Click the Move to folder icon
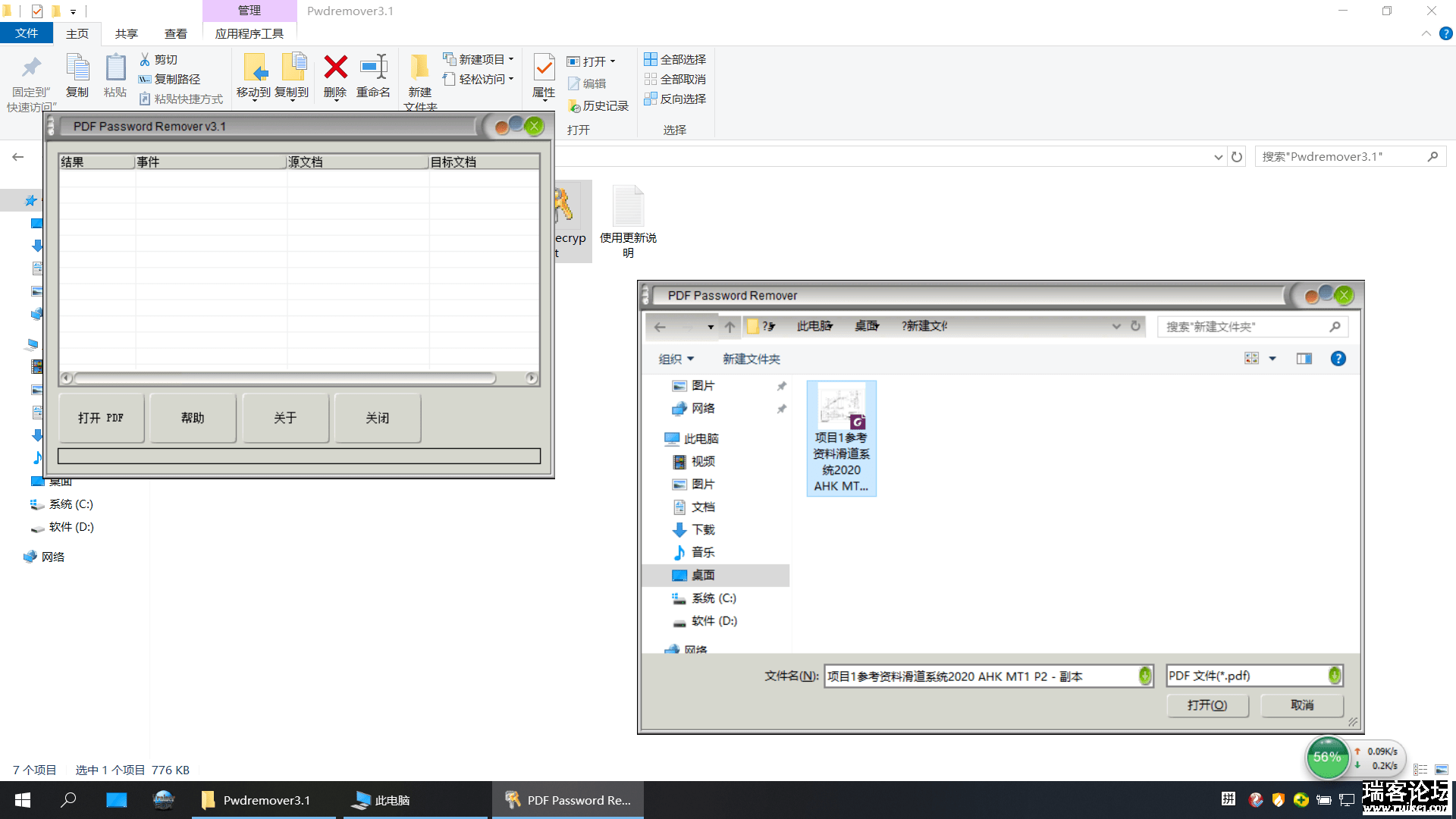This screenshot has width=1456, height=819. point(254,67)
